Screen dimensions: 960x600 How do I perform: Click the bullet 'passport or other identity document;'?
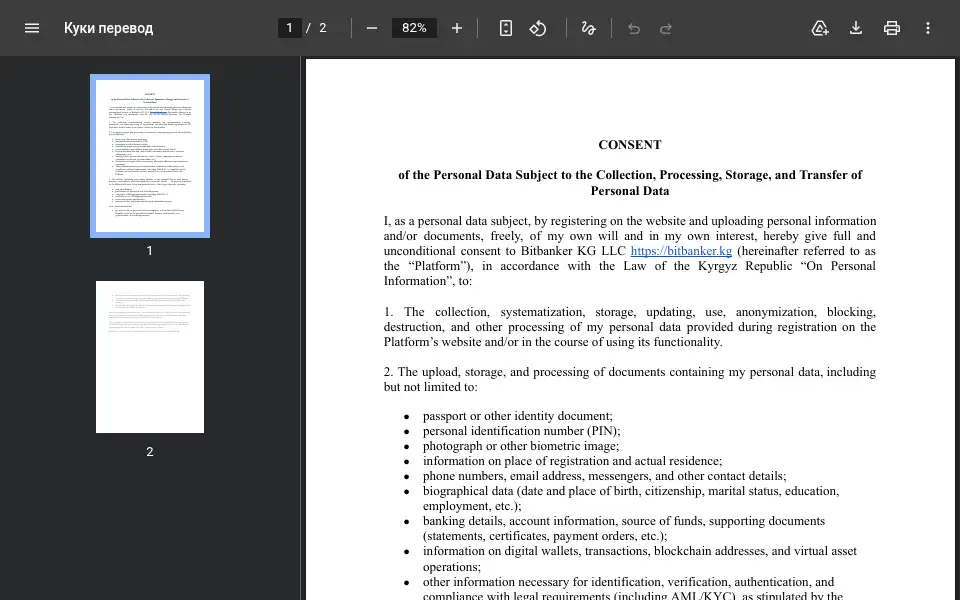(x=517, y=416)
